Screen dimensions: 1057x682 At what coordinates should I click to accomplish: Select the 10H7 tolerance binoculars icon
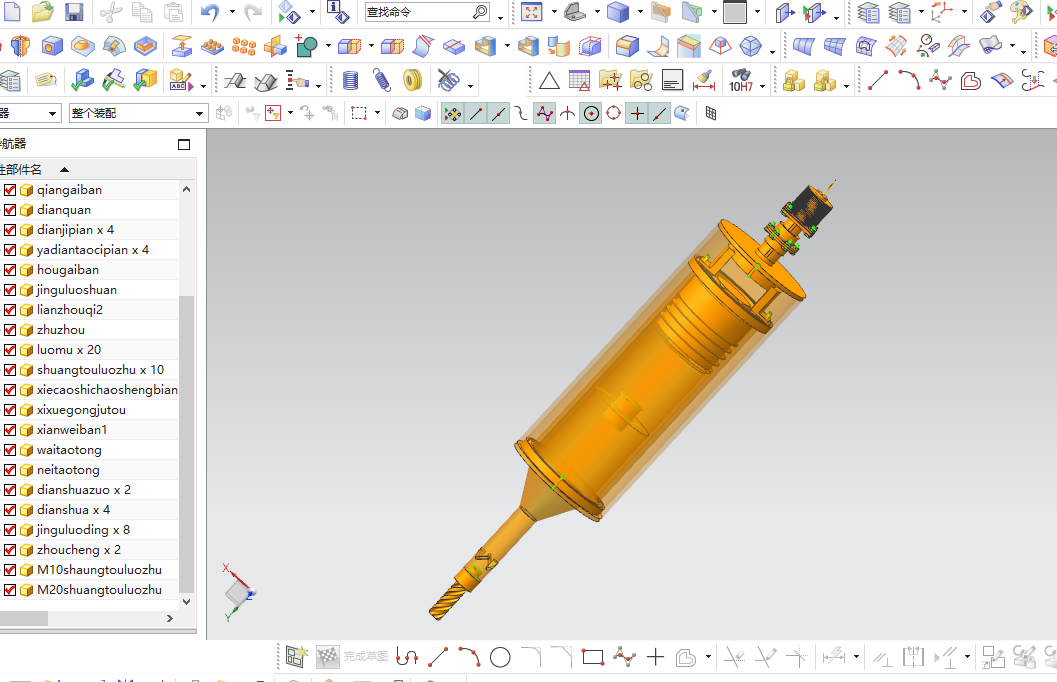tap(741, 81)
